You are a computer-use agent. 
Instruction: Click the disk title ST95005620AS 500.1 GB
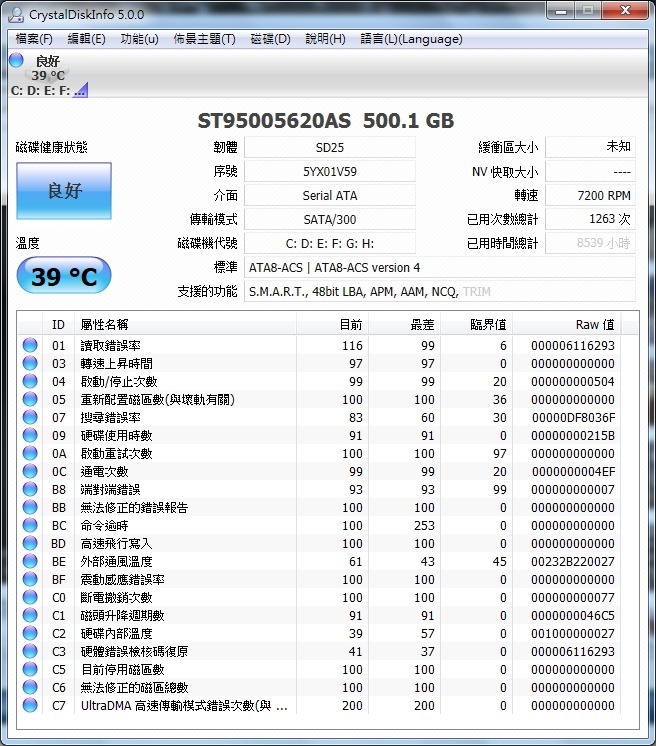pyautogui.click(x=326, y=121)
